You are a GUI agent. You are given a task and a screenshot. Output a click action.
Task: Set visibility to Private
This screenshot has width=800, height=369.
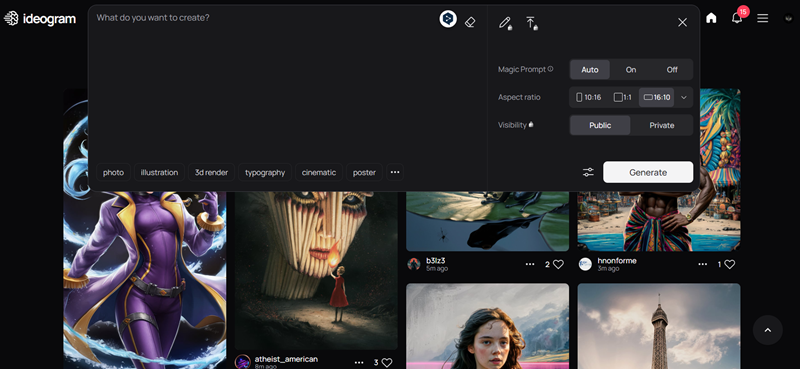[662, 125]
